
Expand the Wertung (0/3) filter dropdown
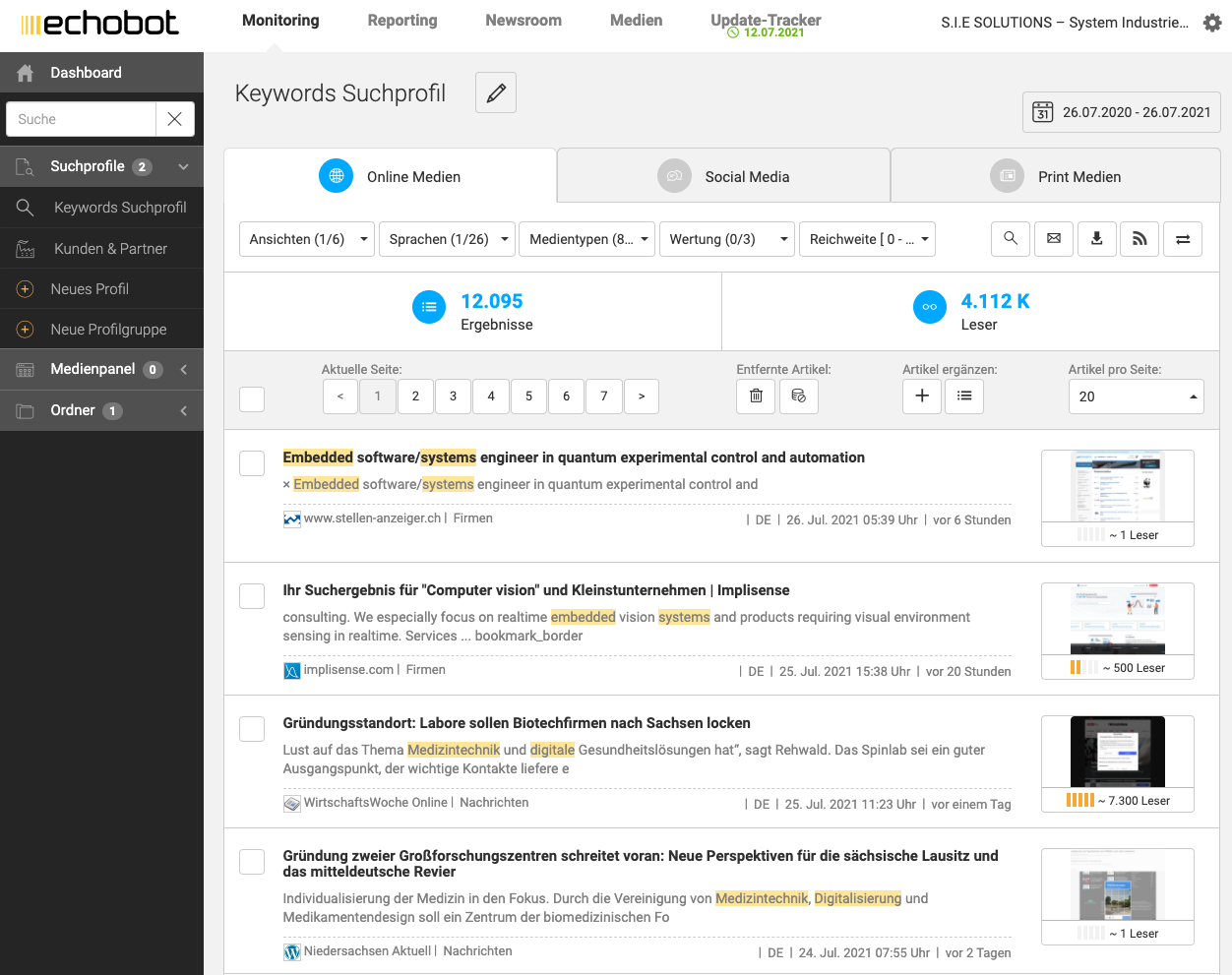click(727, 239)
